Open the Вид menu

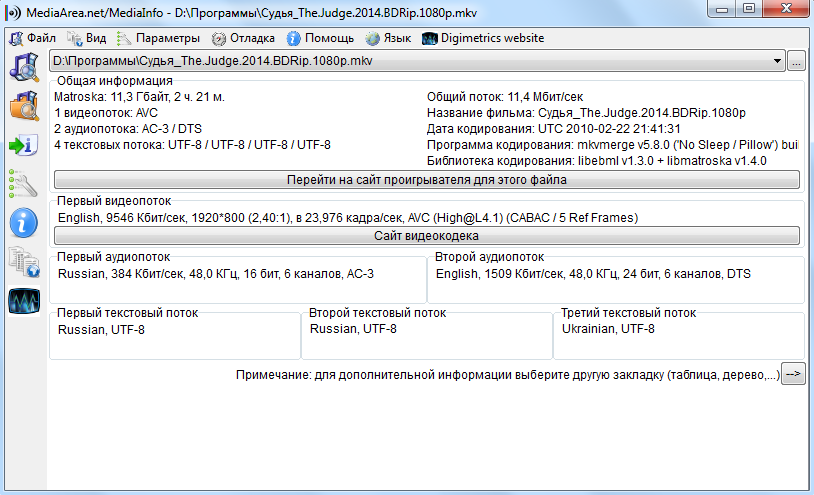point(87,38)
